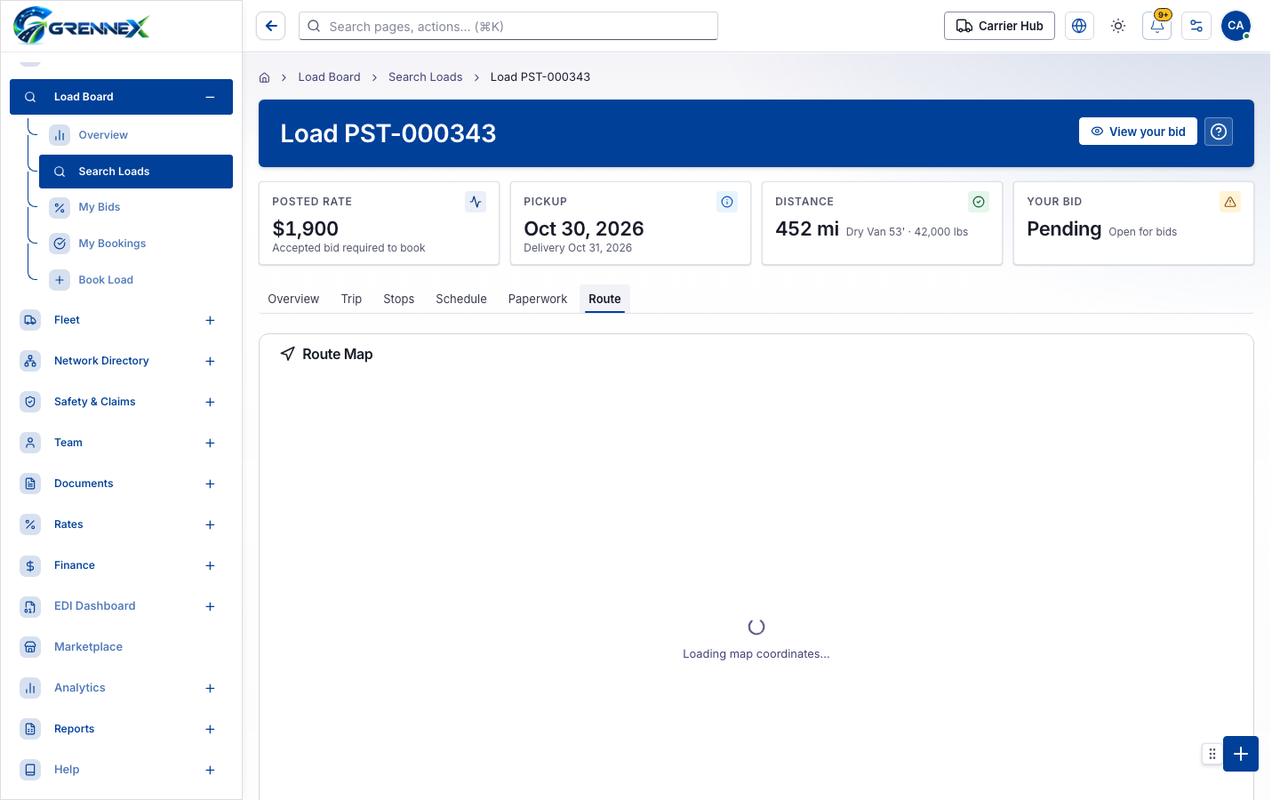Open My Bids in the sidebar
This screenshot has height=800, width=1280.
(136, 207)
